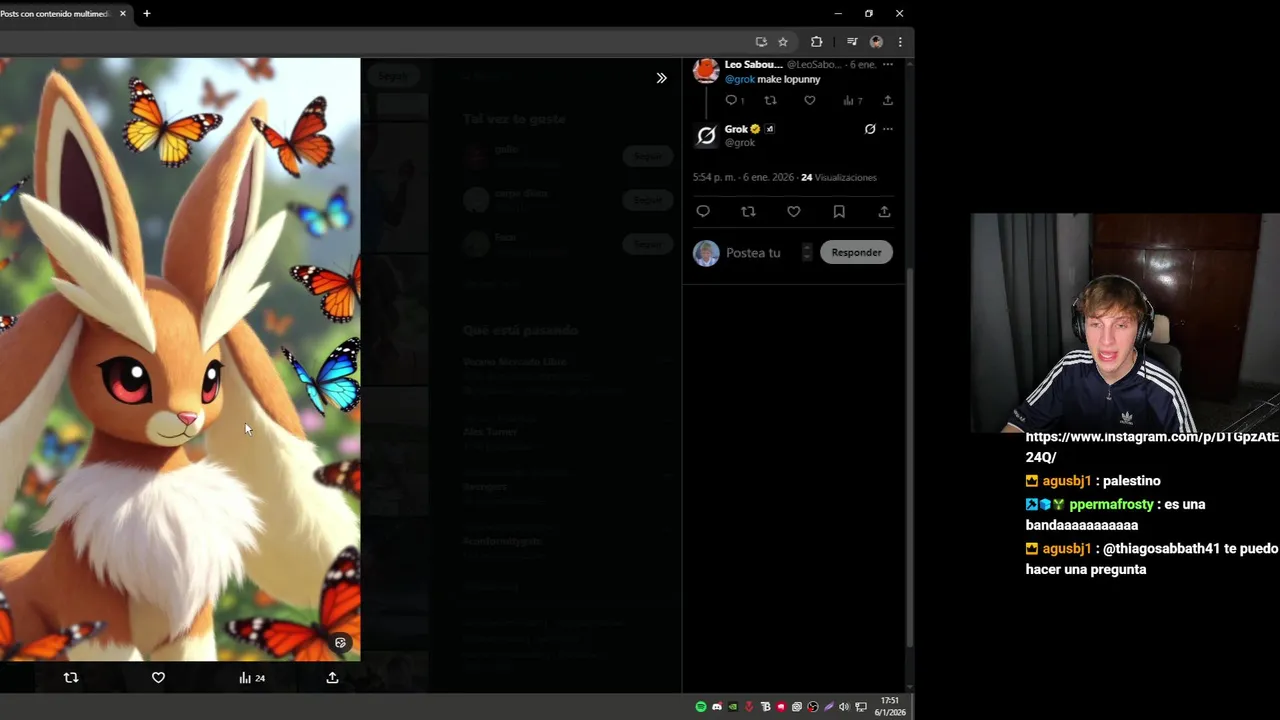
Task: Share the image using bottom share icon
Action: [332, 677]
